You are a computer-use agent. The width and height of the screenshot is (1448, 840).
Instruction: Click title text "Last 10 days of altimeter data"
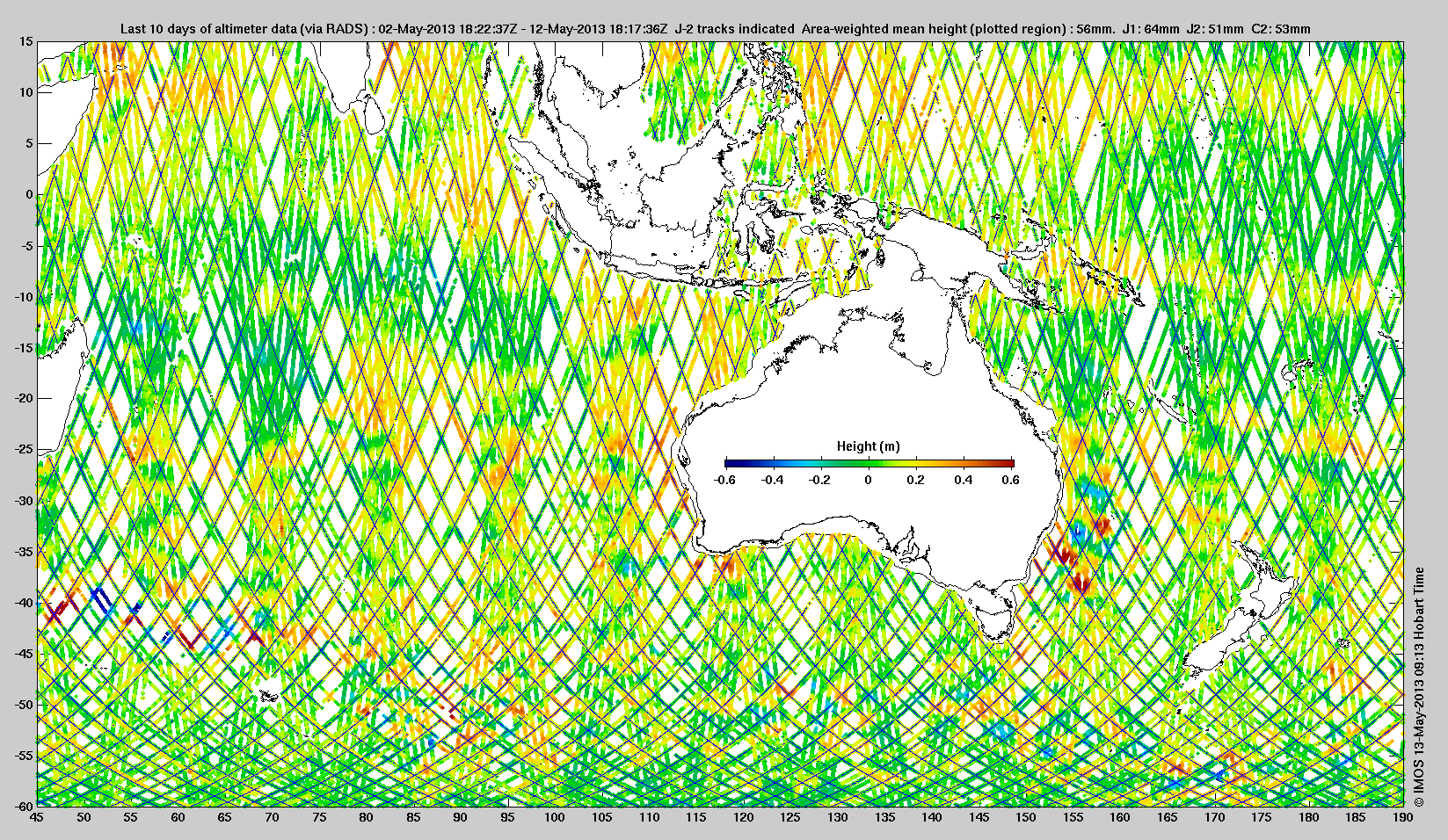(x=208, y=29)
